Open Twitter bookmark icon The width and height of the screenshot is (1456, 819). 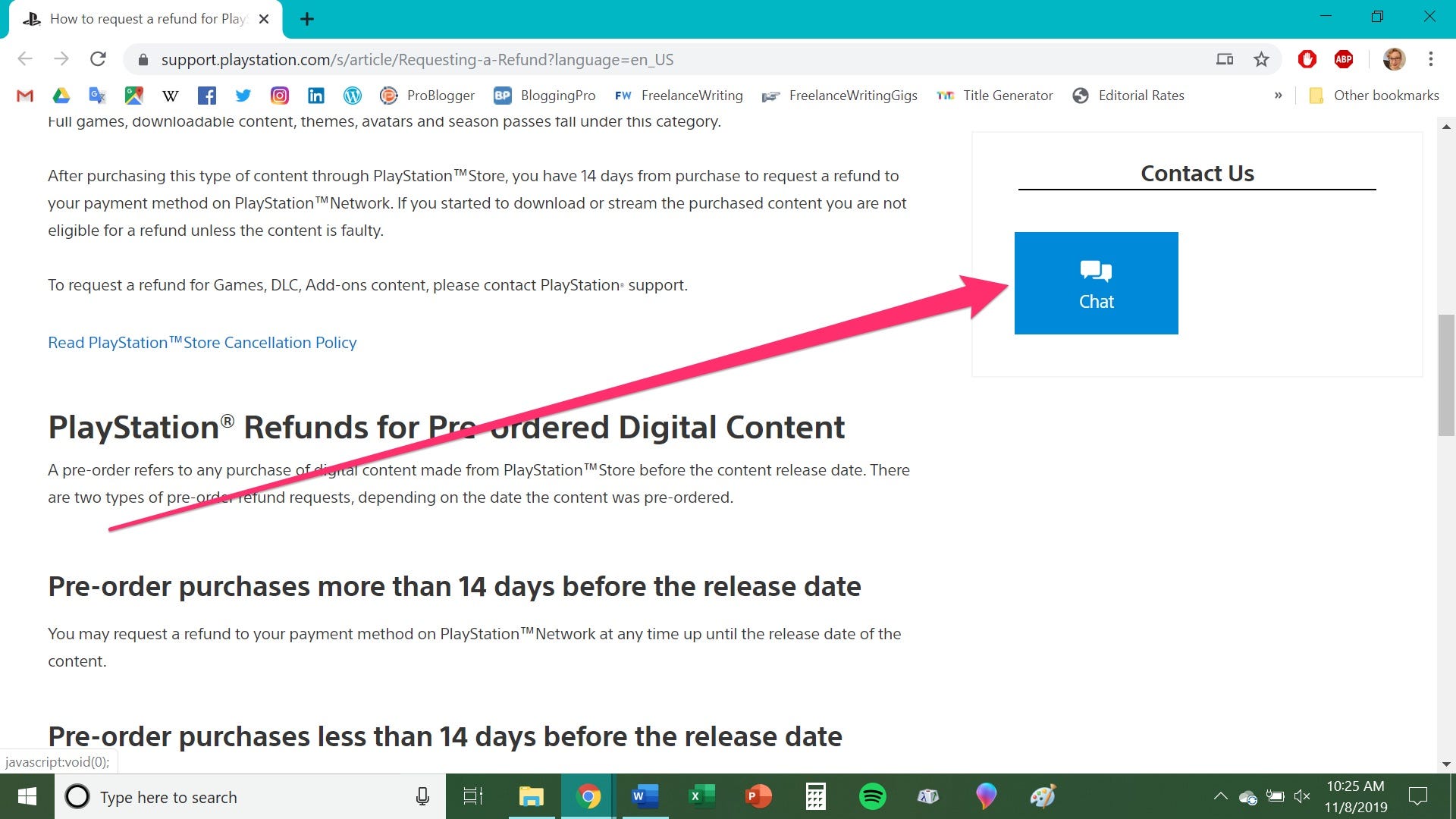(243, 95)
